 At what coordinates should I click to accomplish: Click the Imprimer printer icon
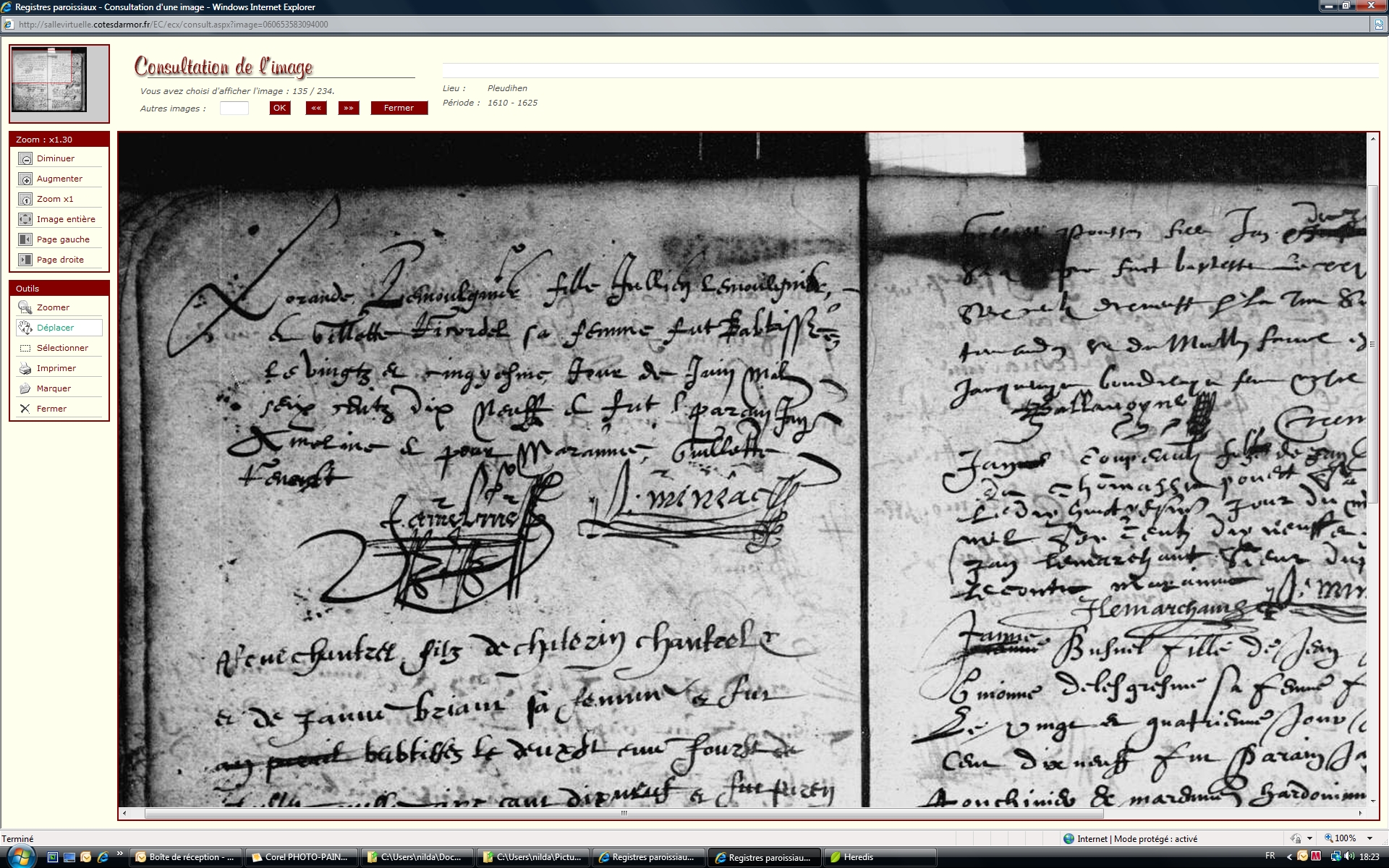click(25, 368)
